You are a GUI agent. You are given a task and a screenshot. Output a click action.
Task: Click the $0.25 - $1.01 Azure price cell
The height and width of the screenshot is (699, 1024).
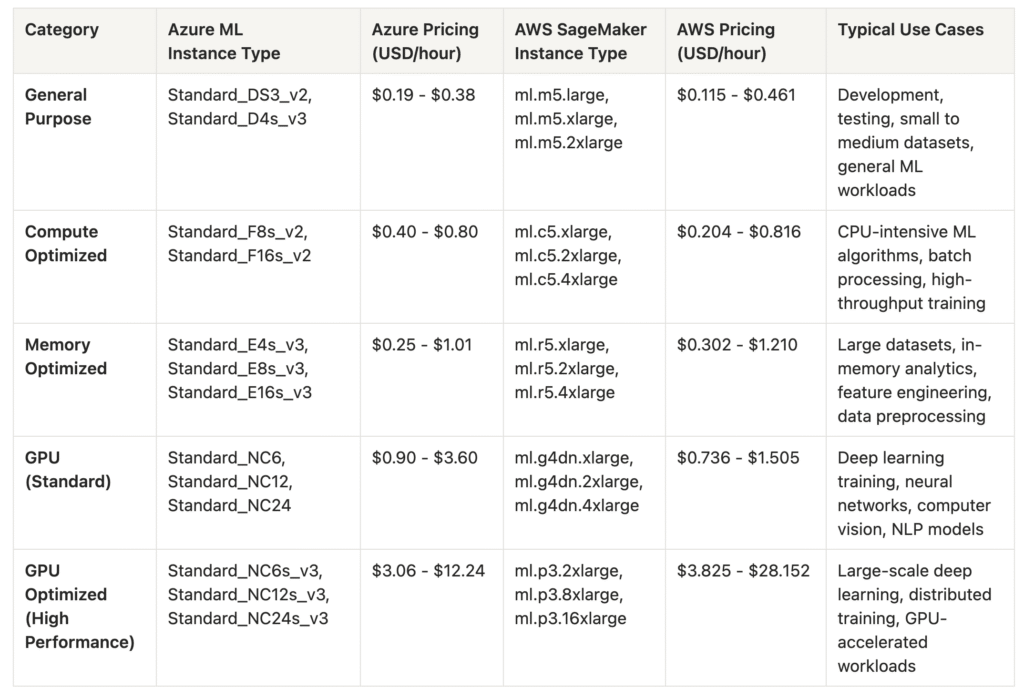point(423,345)
